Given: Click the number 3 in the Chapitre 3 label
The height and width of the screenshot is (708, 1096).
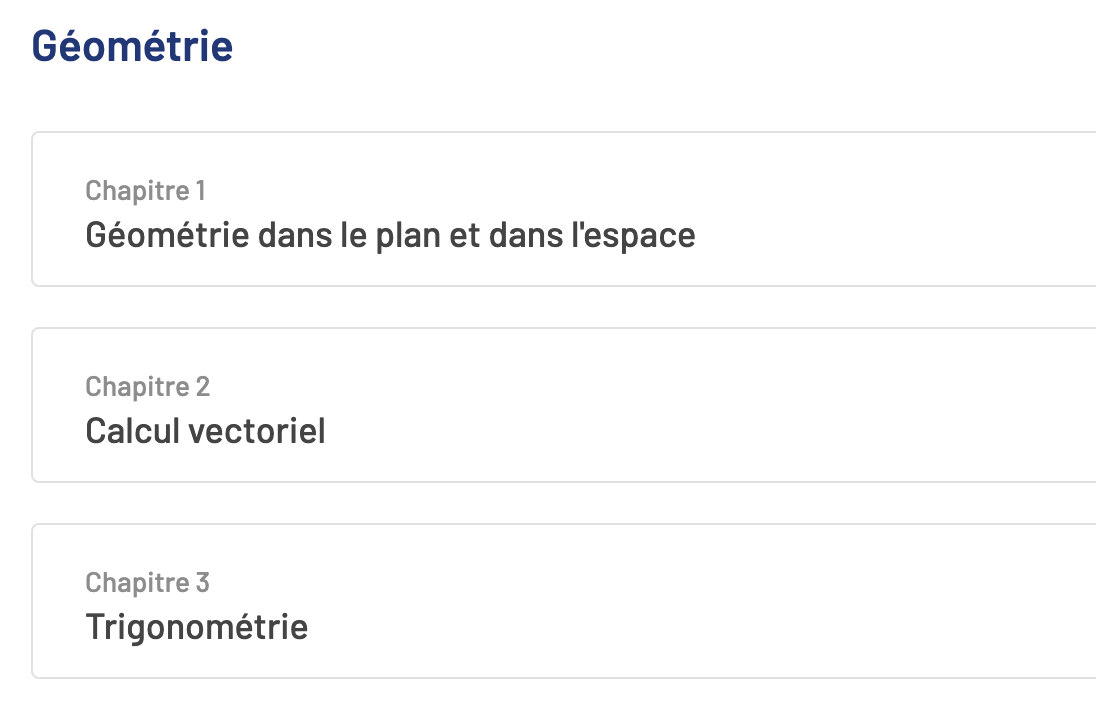Looking at the screenshot, I should click(203, 582).
